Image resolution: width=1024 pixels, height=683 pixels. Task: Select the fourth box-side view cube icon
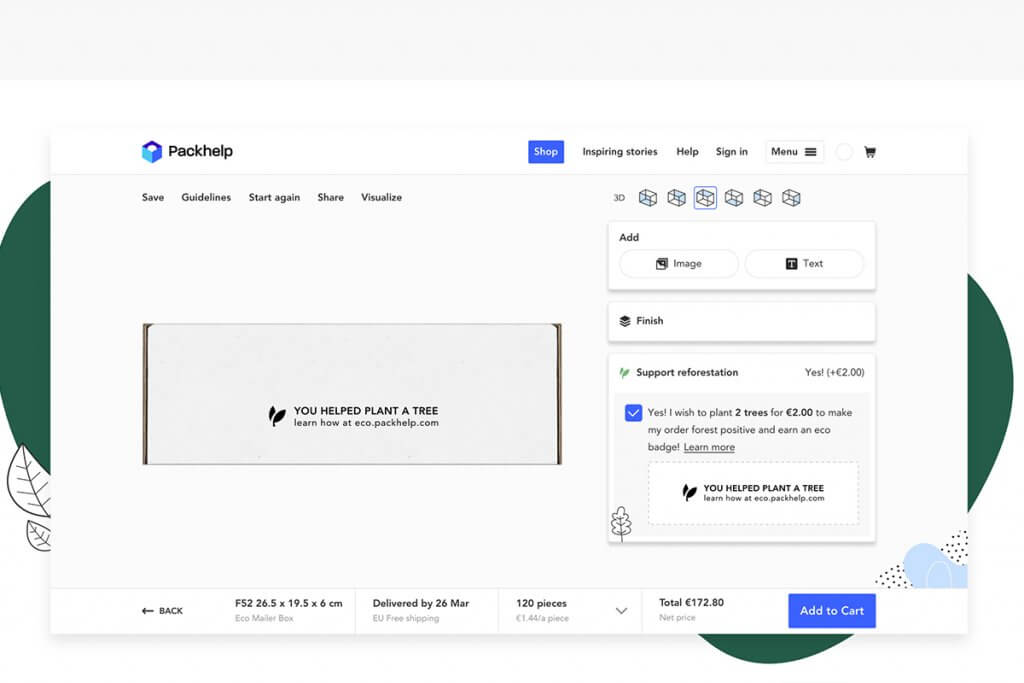(x=734, y=198)
